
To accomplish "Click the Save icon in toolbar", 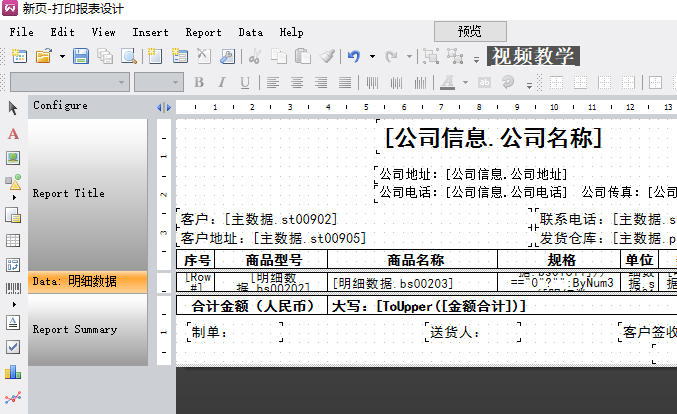I will (83, 57).
